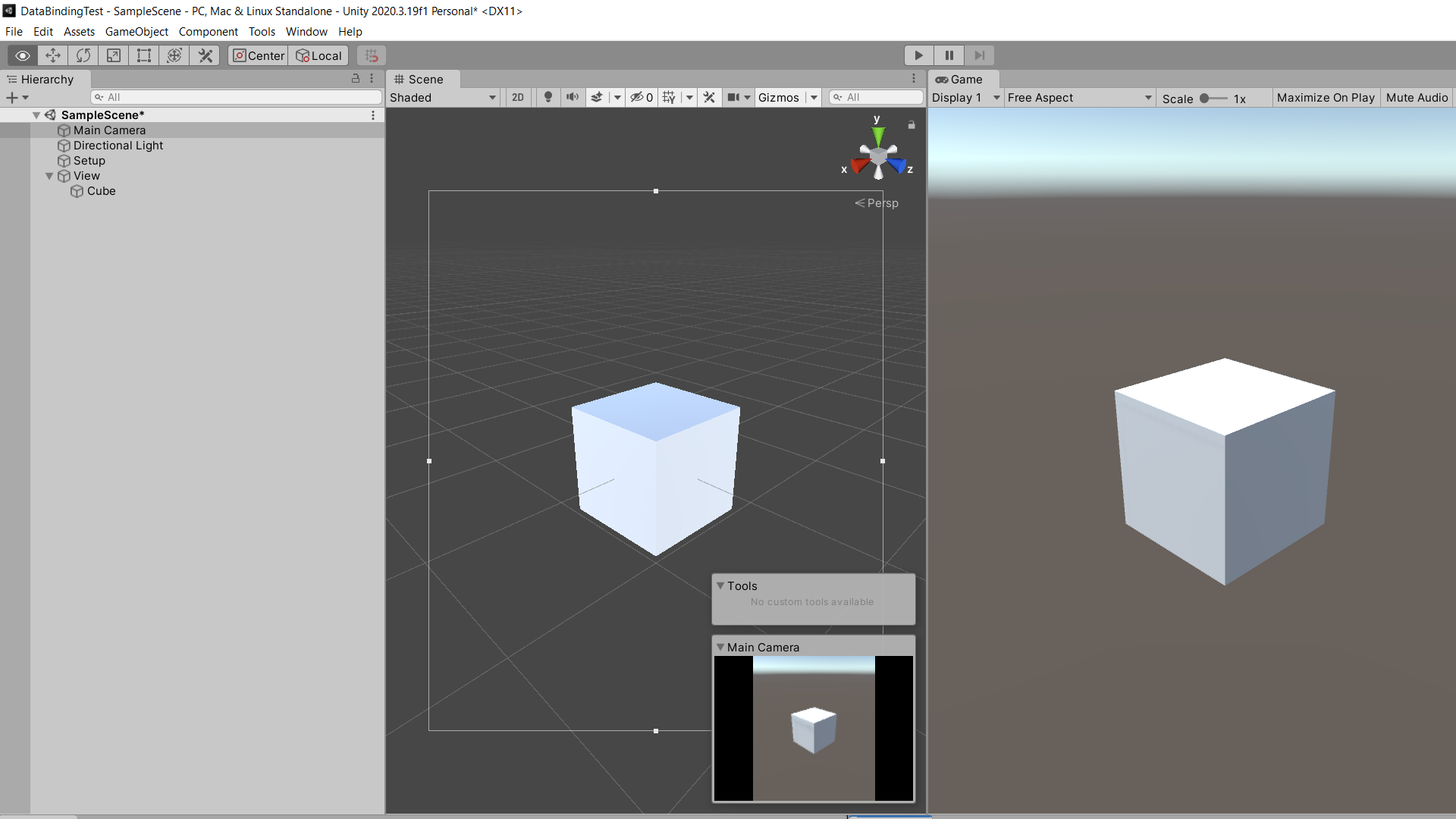The image size is (1456, 819).
Task: Select the Scale tool
Action: pyautogui.click(x=114, y=55)
